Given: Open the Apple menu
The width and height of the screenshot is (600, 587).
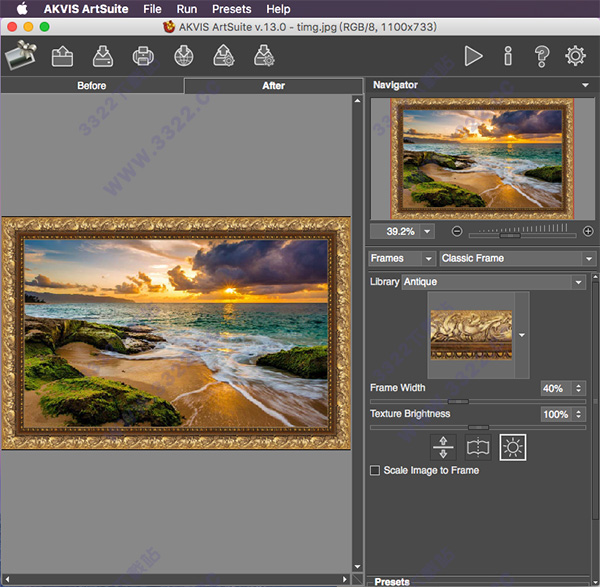Looking at the screenshot, I should coord(22,8).
